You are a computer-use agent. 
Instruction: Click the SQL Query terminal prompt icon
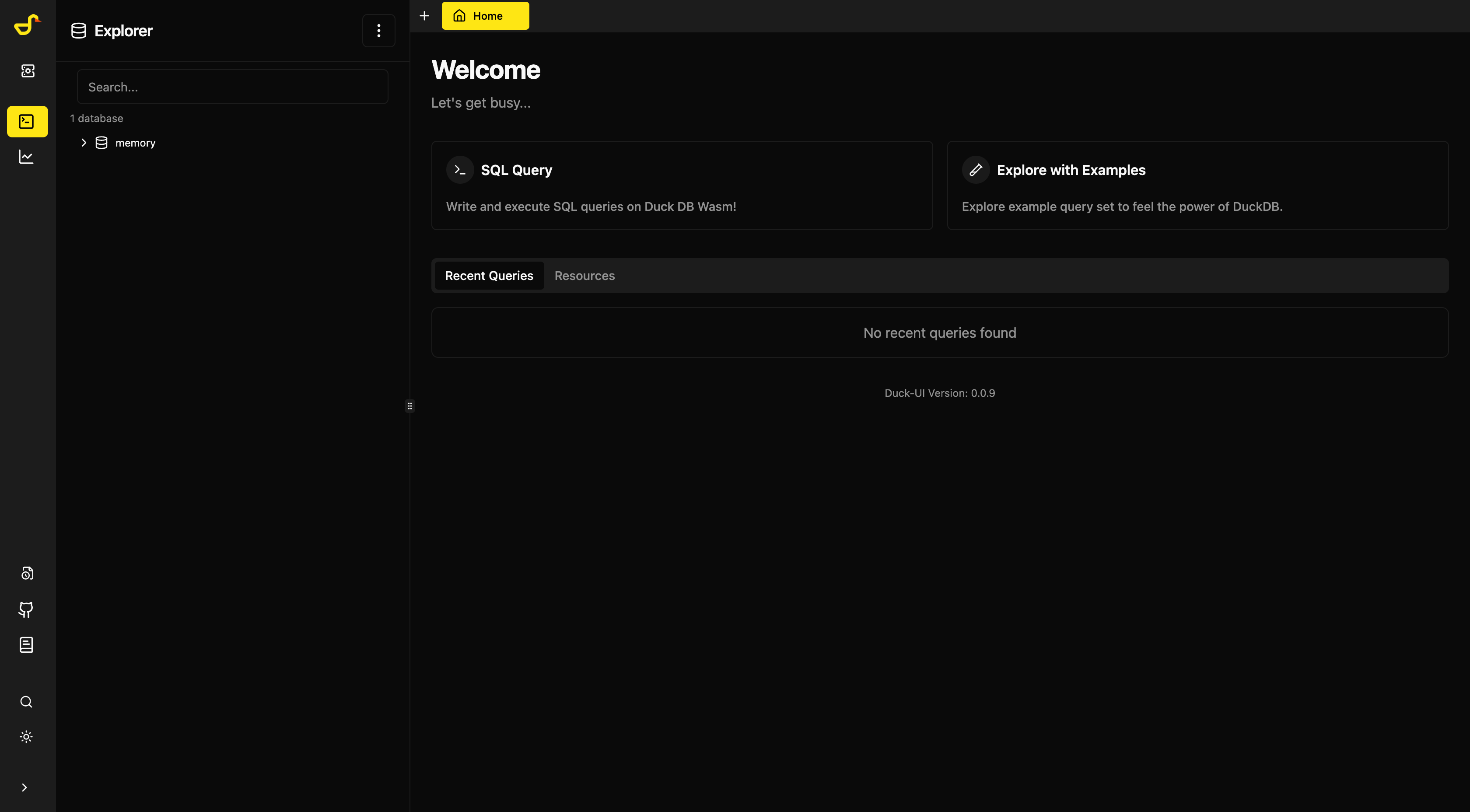click(x=460, y=170)
